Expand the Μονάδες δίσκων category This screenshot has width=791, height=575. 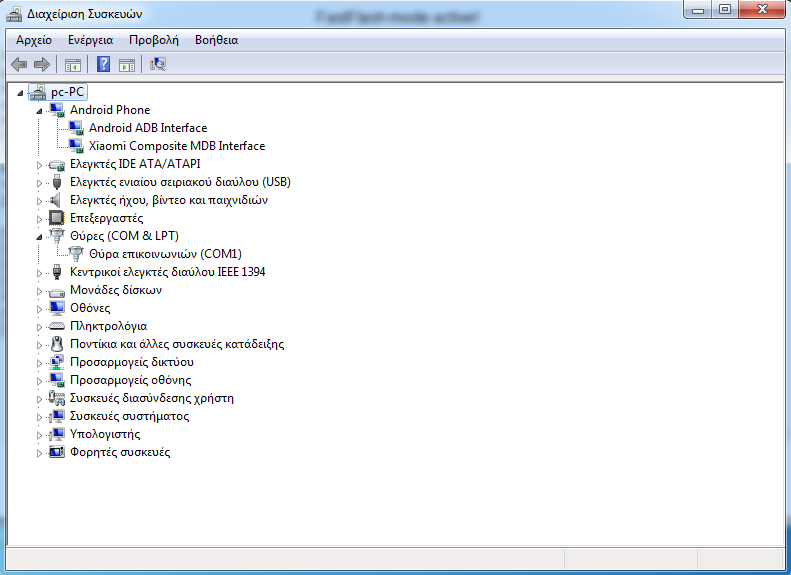pos(39,291)
